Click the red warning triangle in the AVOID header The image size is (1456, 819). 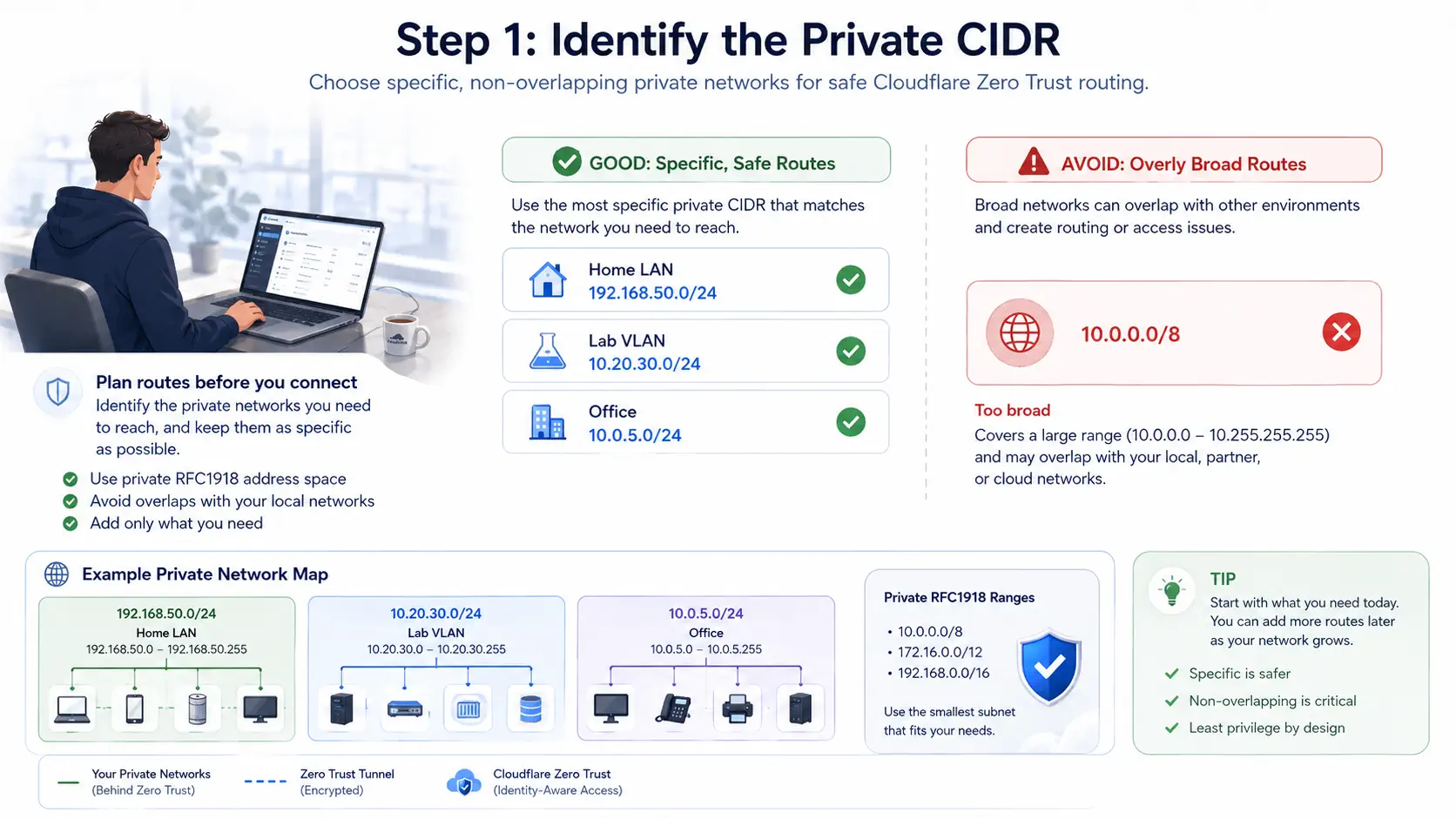pos(1034,162)
